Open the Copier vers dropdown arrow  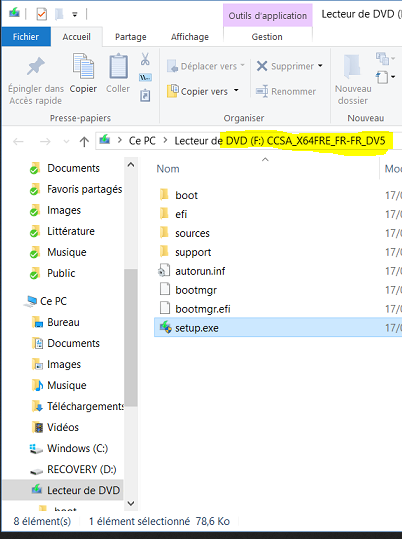[x=236, y=91]
